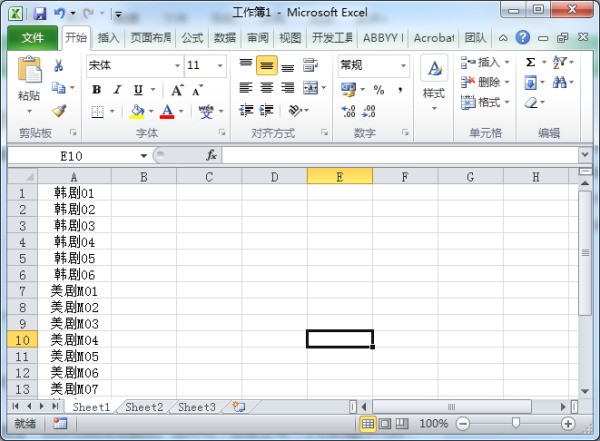Viewport: 600px width, 441px height.
Task: Click the 删除 delete cells button
Action: 481,82
